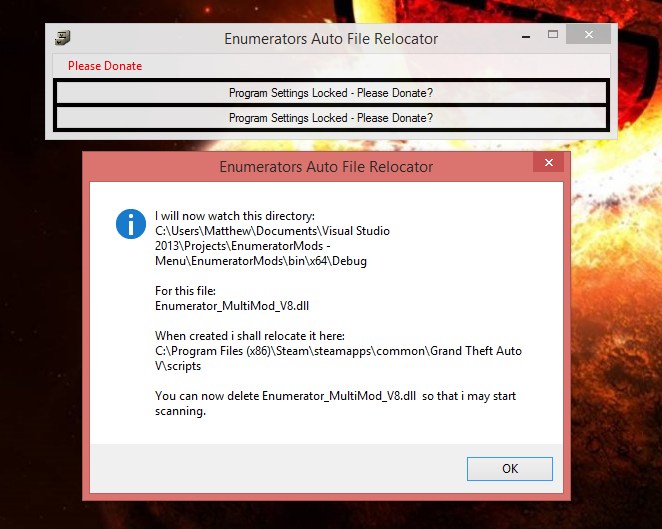Click the Steam path line ending 'Grand Theft Auto'

(x=338, y=351)
